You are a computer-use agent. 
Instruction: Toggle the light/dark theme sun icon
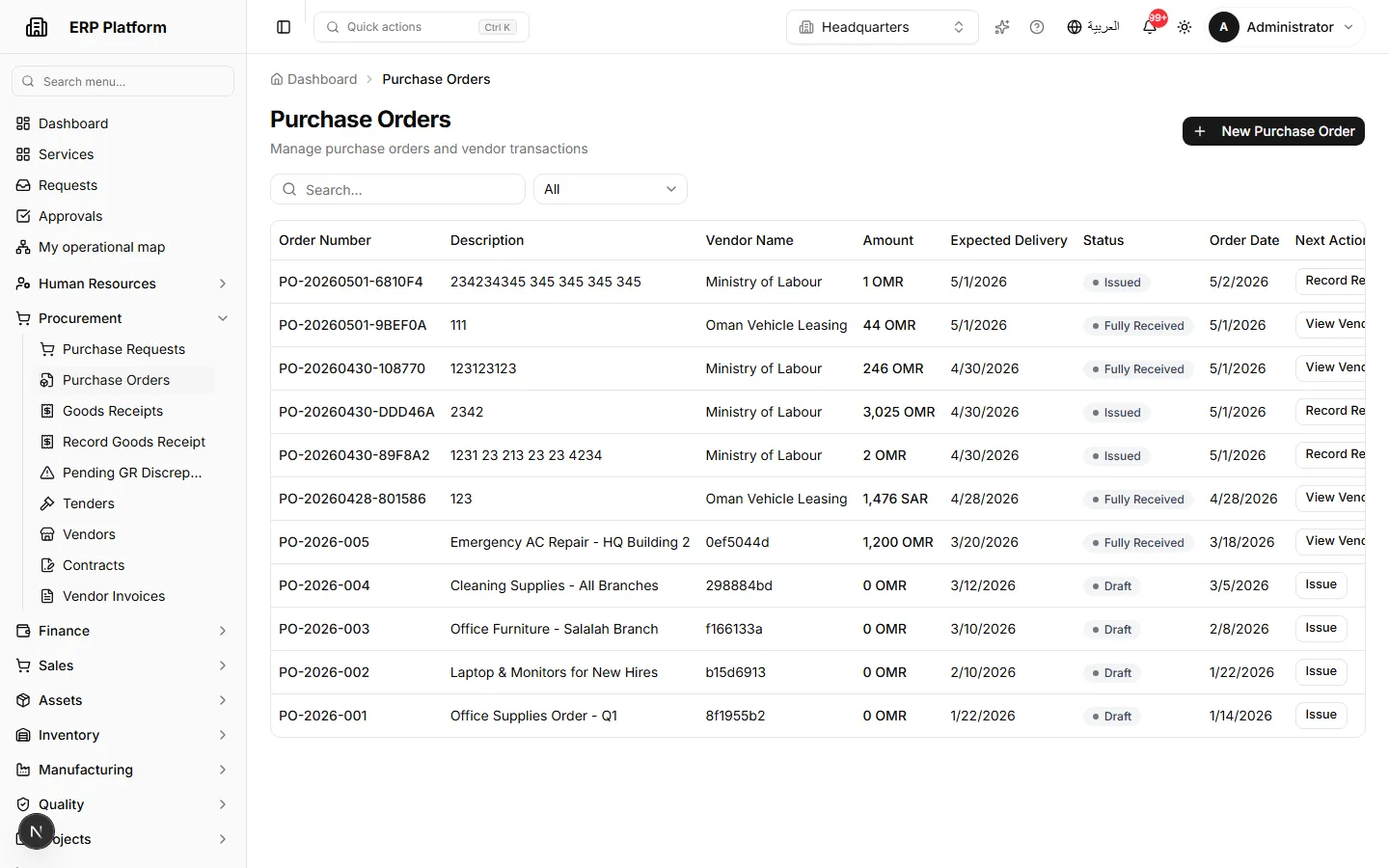click(1185, 27)
